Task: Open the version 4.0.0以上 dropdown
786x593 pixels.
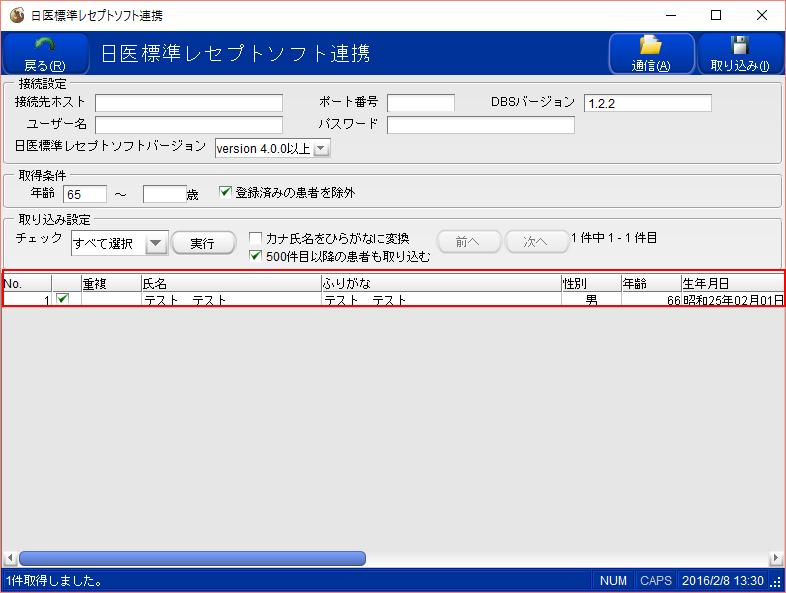Action: (x=321, y=148)
